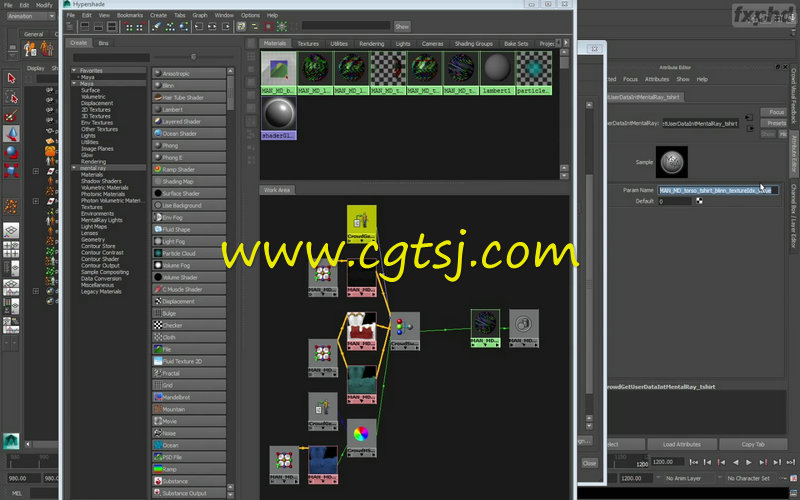Create a Blinn shader from the create list
This screenshot has height=500, width=800.
pos(189,85)
